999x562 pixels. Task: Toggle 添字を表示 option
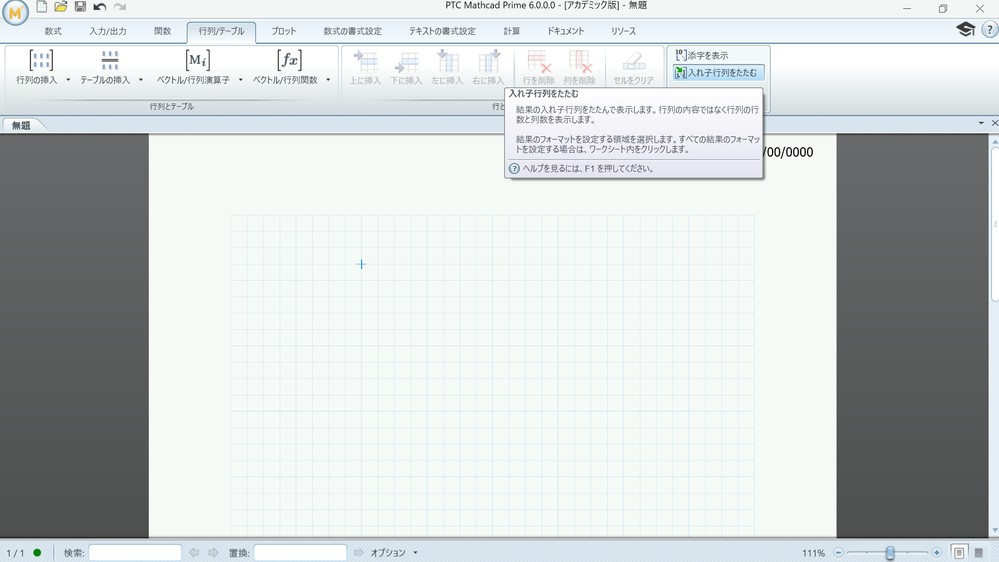point(702,55)
